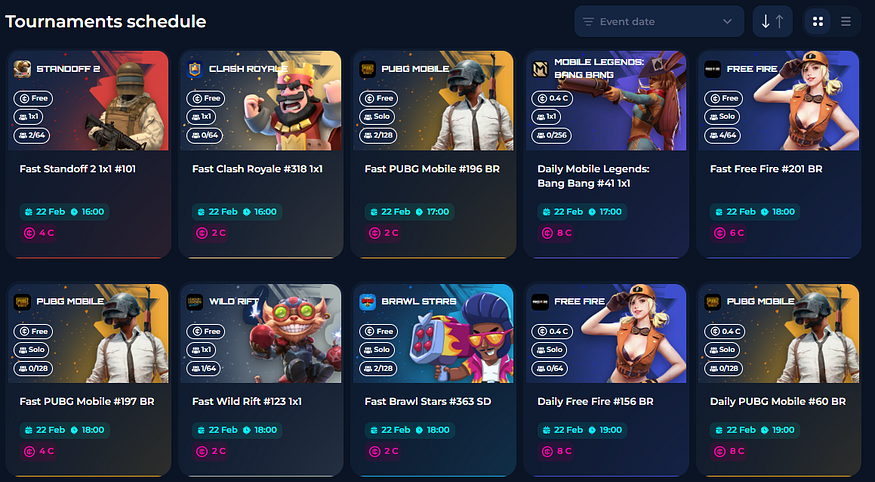The width and height of the screenshot is (875, 482).
Task: Click calendar icon on Fast Brawl Stars card
Action: point(375,430)
